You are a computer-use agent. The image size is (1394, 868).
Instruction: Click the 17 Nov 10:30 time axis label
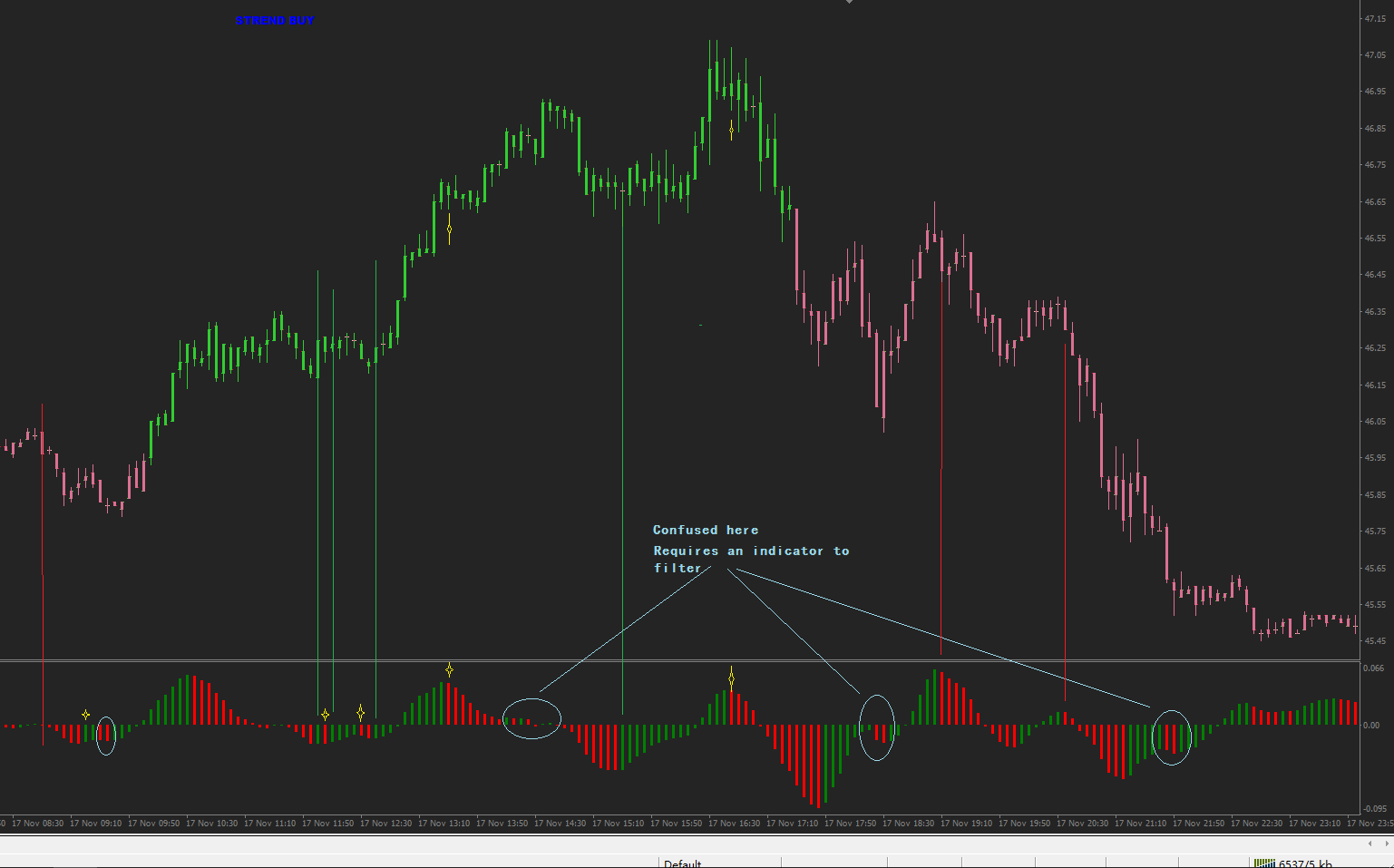211,824
